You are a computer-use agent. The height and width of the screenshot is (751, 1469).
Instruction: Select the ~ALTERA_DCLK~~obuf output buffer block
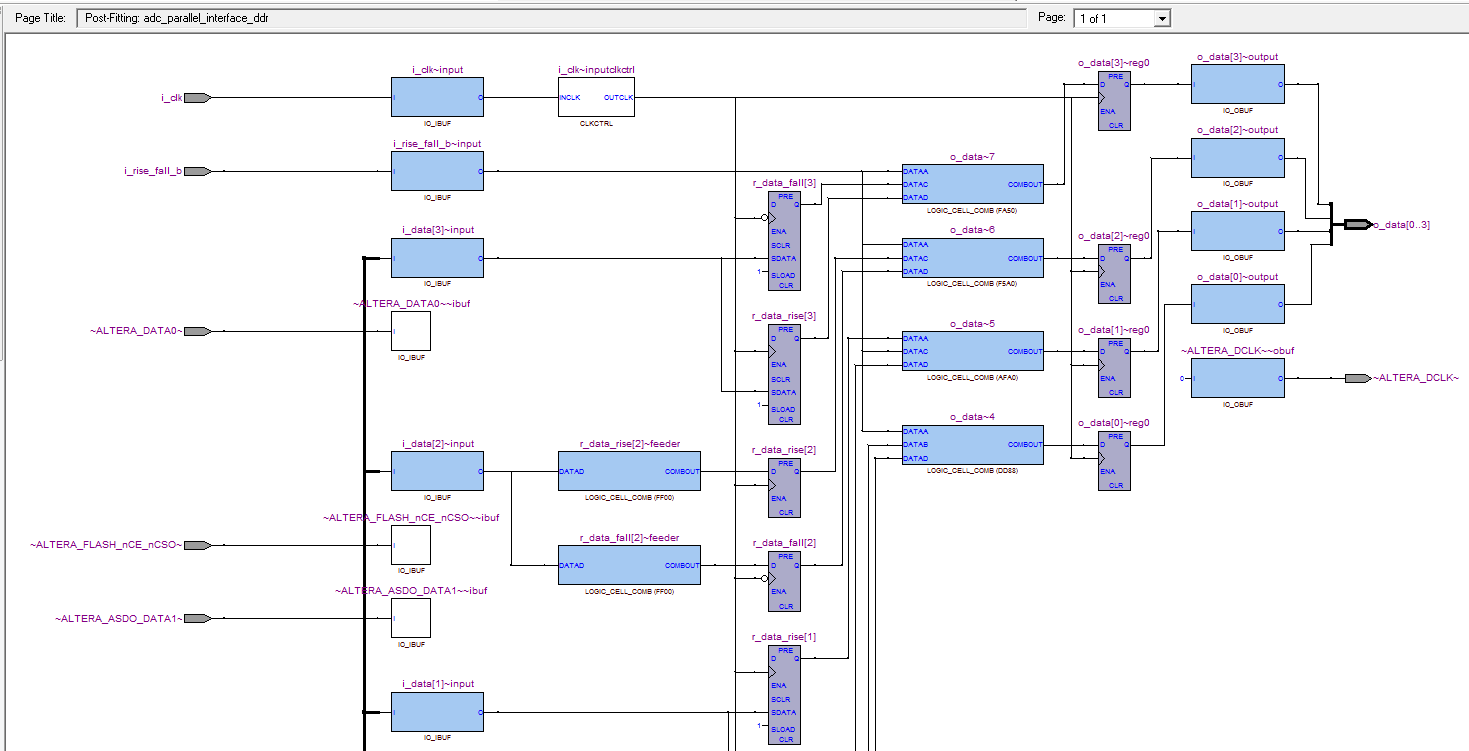click(x=1238, y=378)
